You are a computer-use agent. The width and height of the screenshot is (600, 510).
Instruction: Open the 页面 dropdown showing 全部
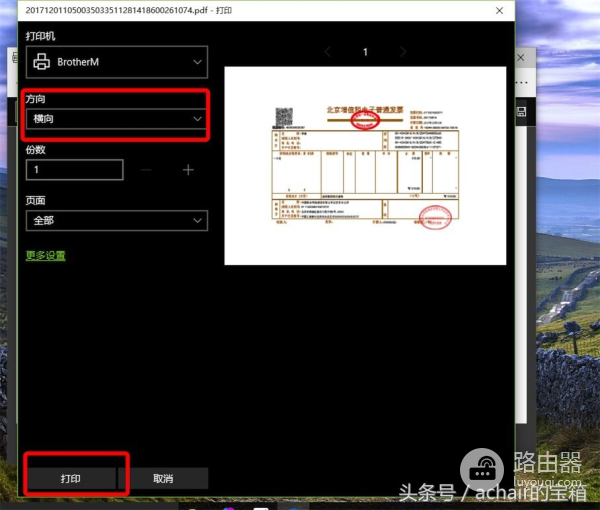pos(115,220)
